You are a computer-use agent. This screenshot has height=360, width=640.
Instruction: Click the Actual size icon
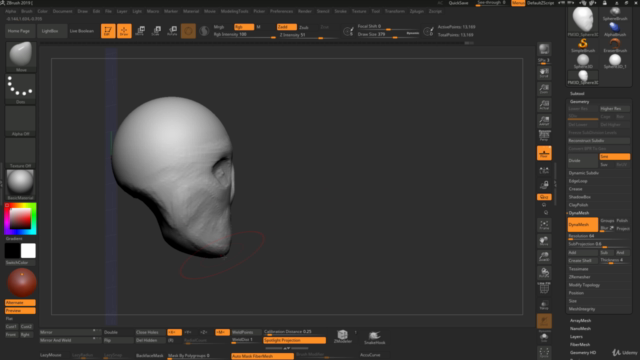pos(544,104)
